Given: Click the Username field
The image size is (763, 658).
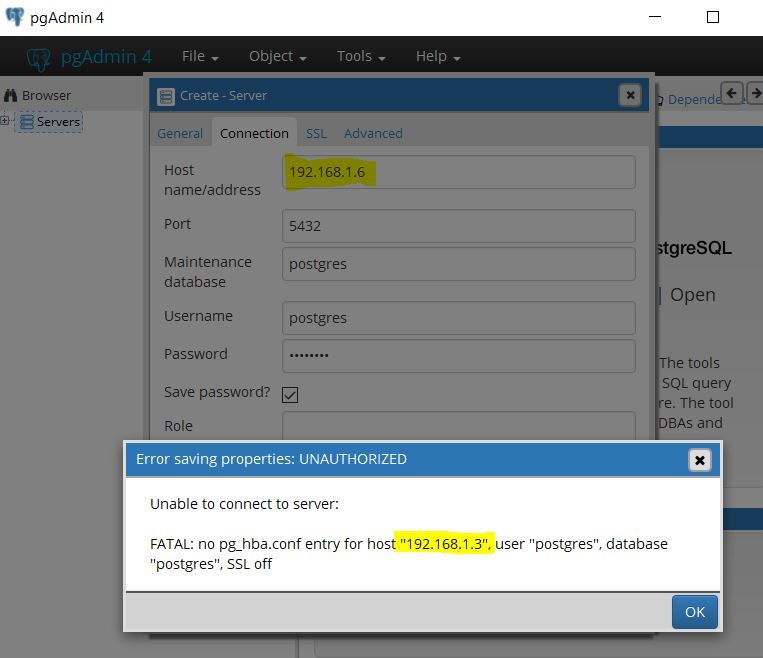Looking at the screenshot, I should click(459, 318).
